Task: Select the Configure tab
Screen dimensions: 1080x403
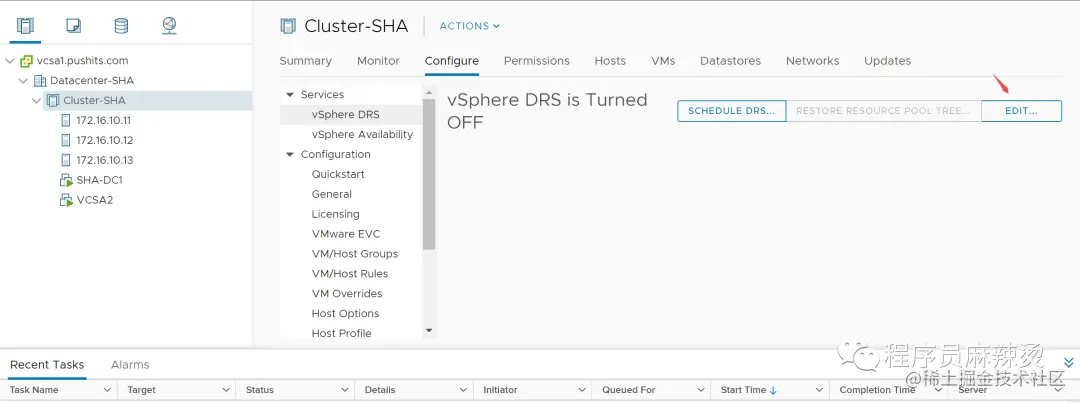Action: 452,61
